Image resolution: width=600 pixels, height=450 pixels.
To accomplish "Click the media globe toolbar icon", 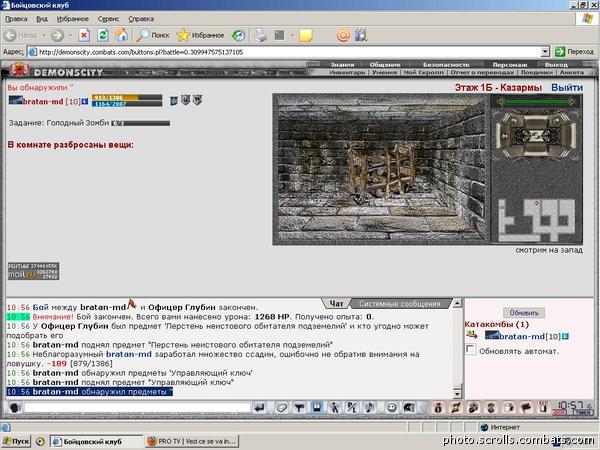I will click(x=238, y=36).
